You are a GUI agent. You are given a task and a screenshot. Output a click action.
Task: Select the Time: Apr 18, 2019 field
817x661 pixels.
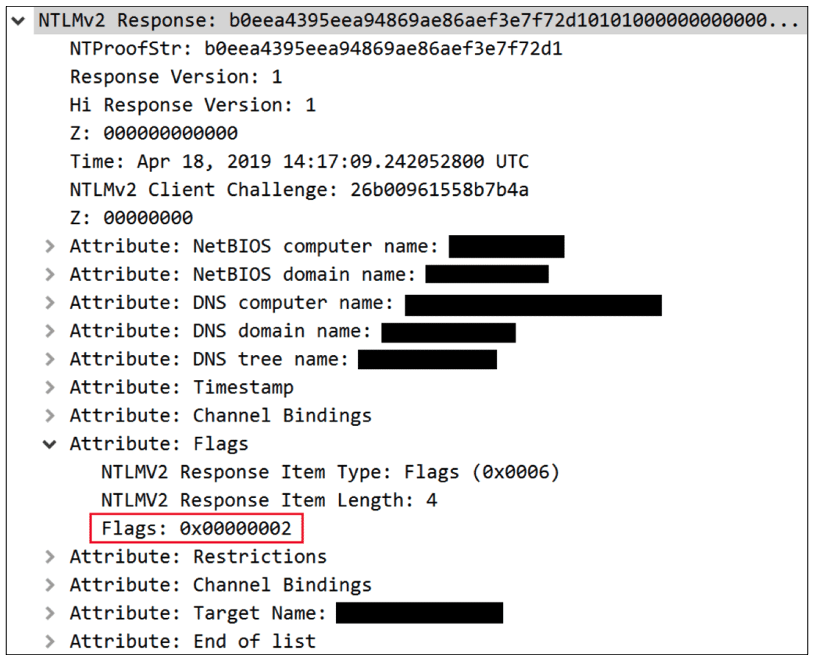299,161
